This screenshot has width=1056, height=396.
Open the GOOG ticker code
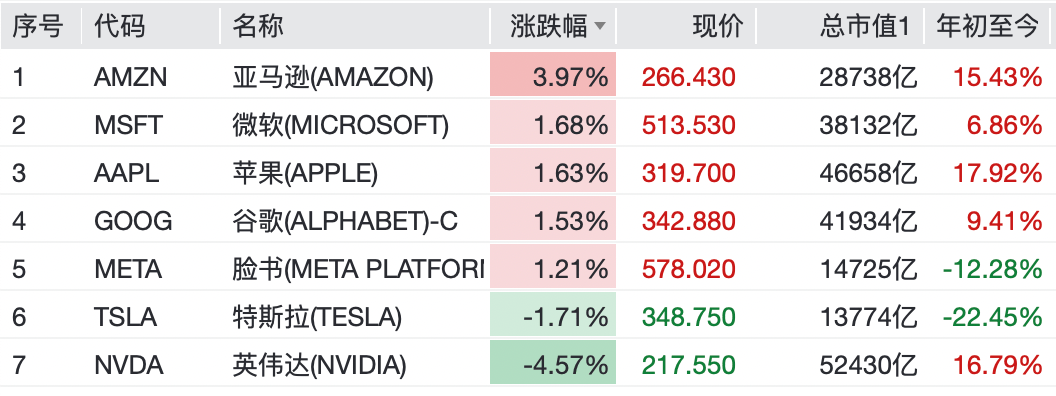pos(133,222)
